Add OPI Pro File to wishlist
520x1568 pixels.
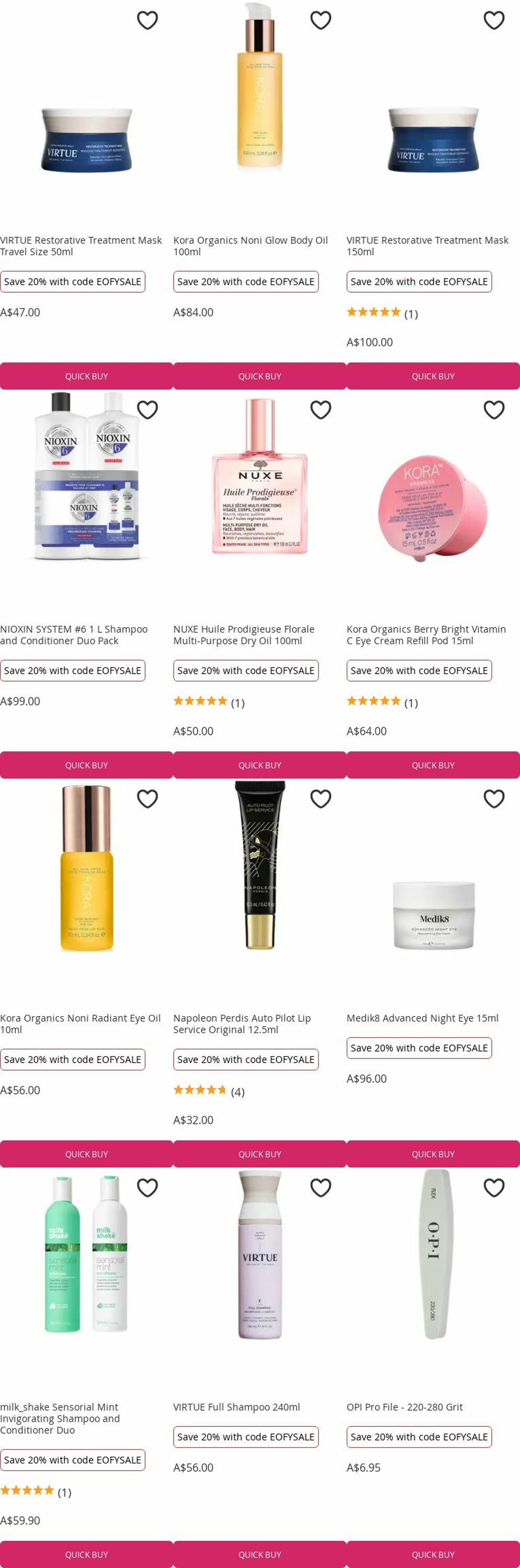point(494,1187)
